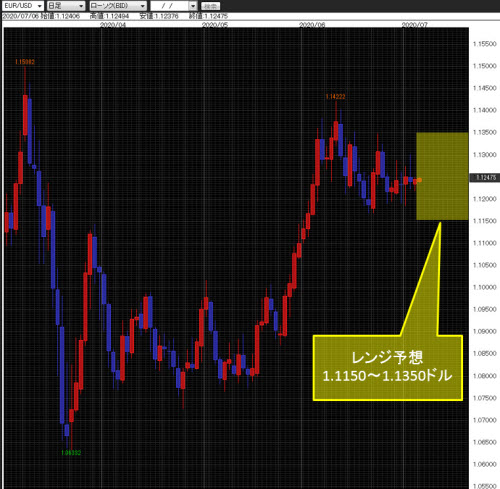This screenshot has height=489, width=500.
Task: Click the 1.10000 price axis label
Action: coord(485,287)
